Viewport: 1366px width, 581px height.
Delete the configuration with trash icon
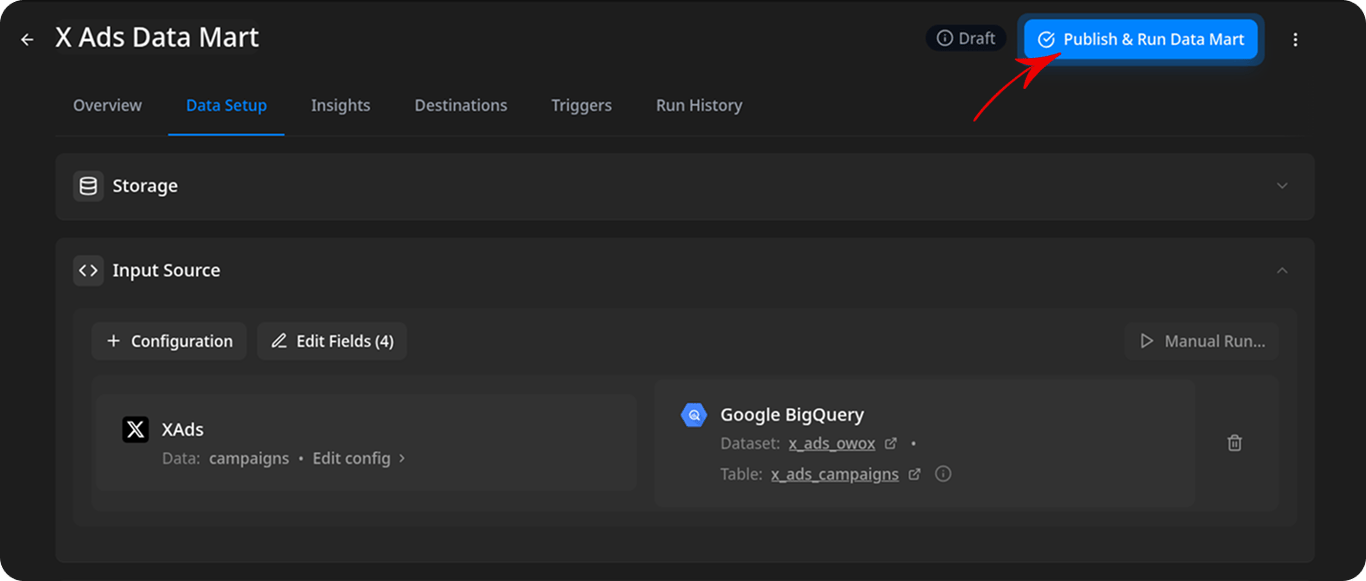point(1235,443)
